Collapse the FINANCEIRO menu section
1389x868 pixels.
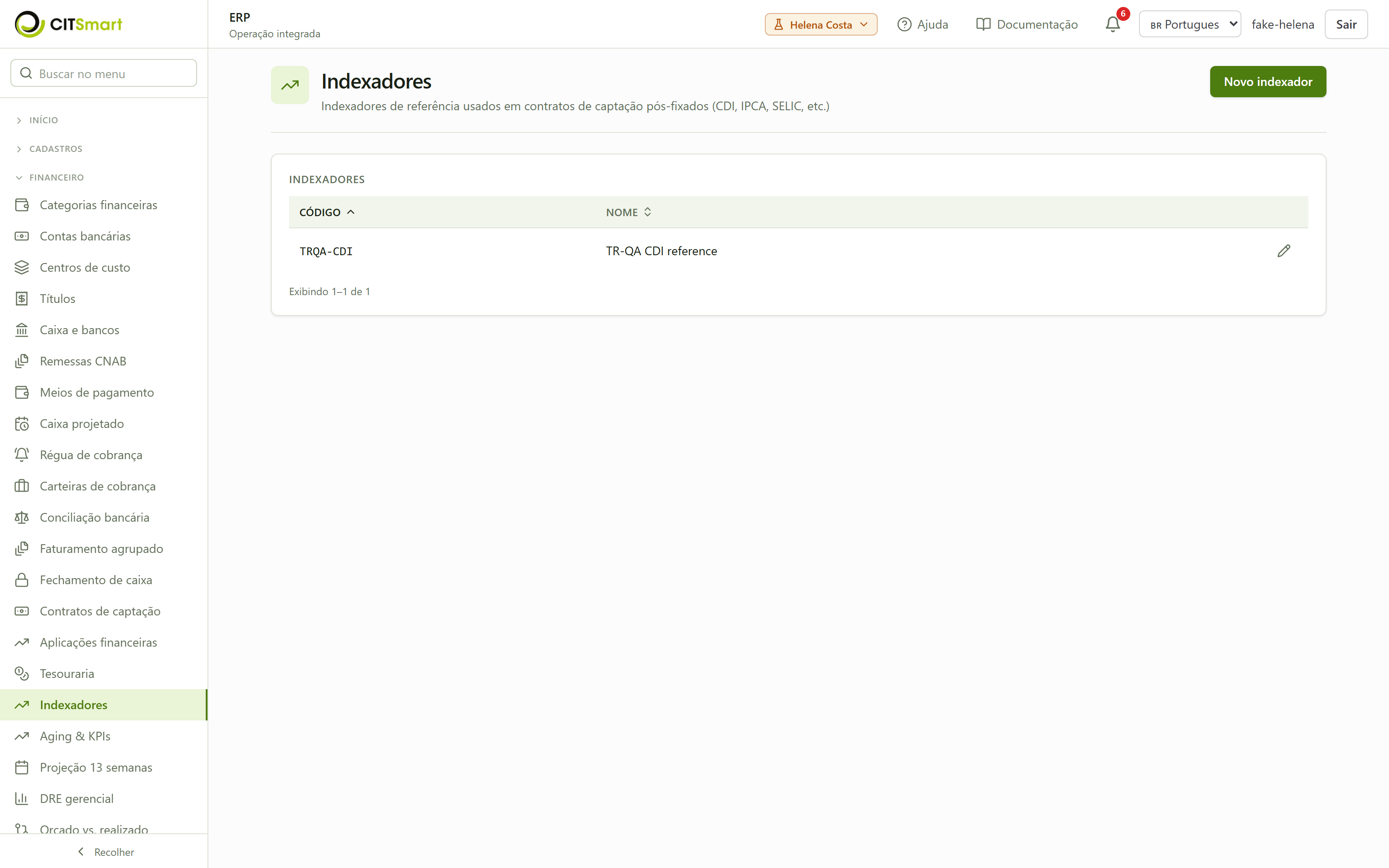[x=50, y=178]
